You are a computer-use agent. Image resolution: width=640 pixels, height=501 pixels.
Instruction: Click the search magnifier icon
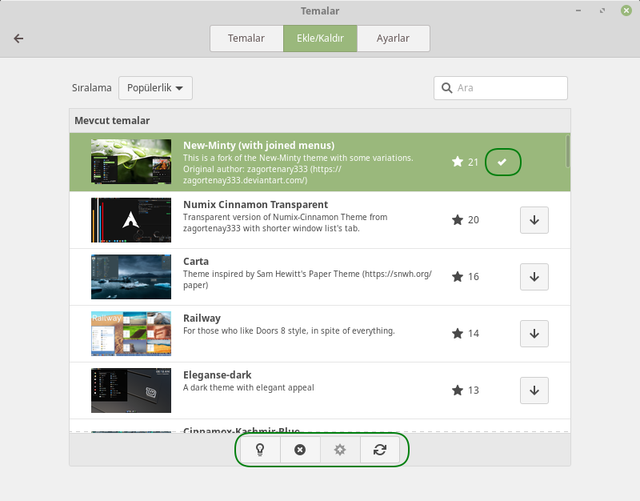coord(447,88)
